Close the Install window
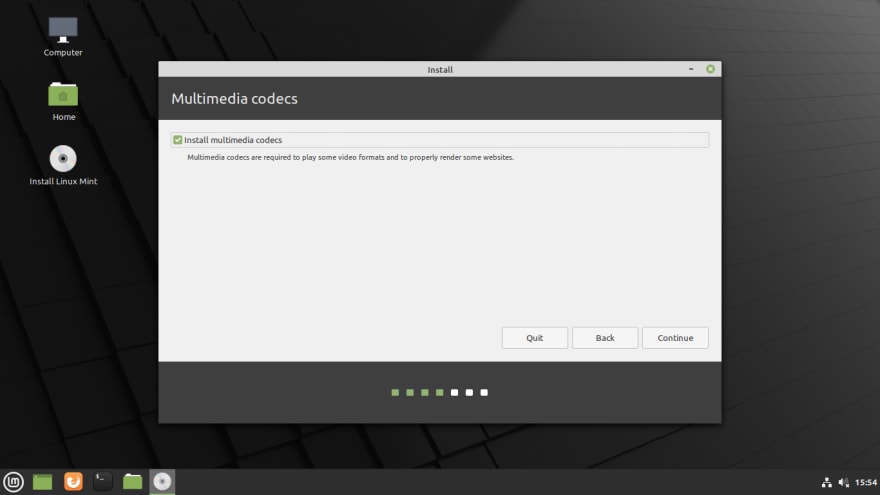Image resolution: width=880 pixels, height=495 pixels. click(711, 69)
